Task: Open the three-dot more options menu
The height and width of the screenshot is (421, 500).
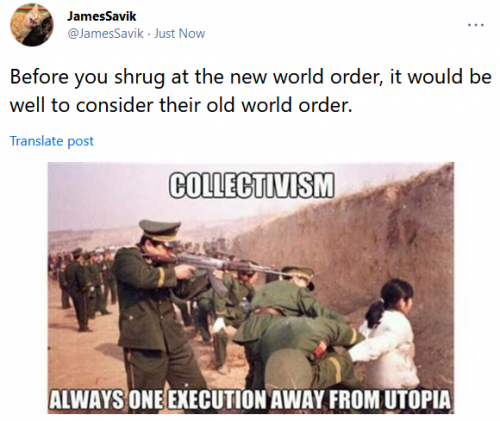Action: tap(476, 25)
